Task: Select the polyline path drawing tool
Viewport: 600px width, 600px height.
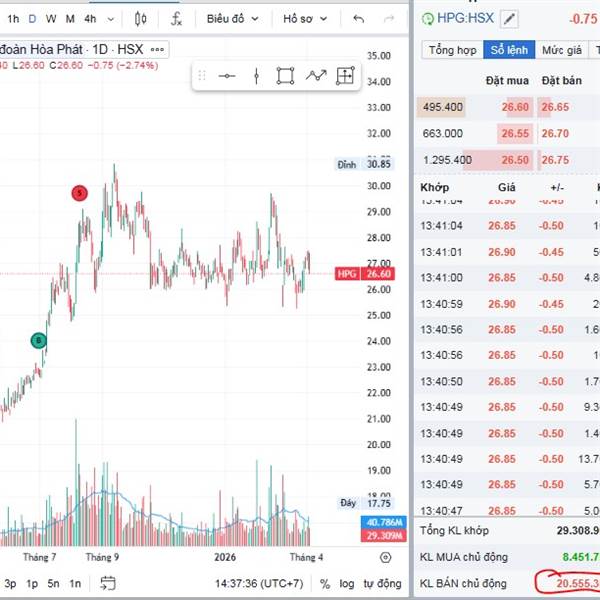Action: pyautogui.click(x=316, y=75)
